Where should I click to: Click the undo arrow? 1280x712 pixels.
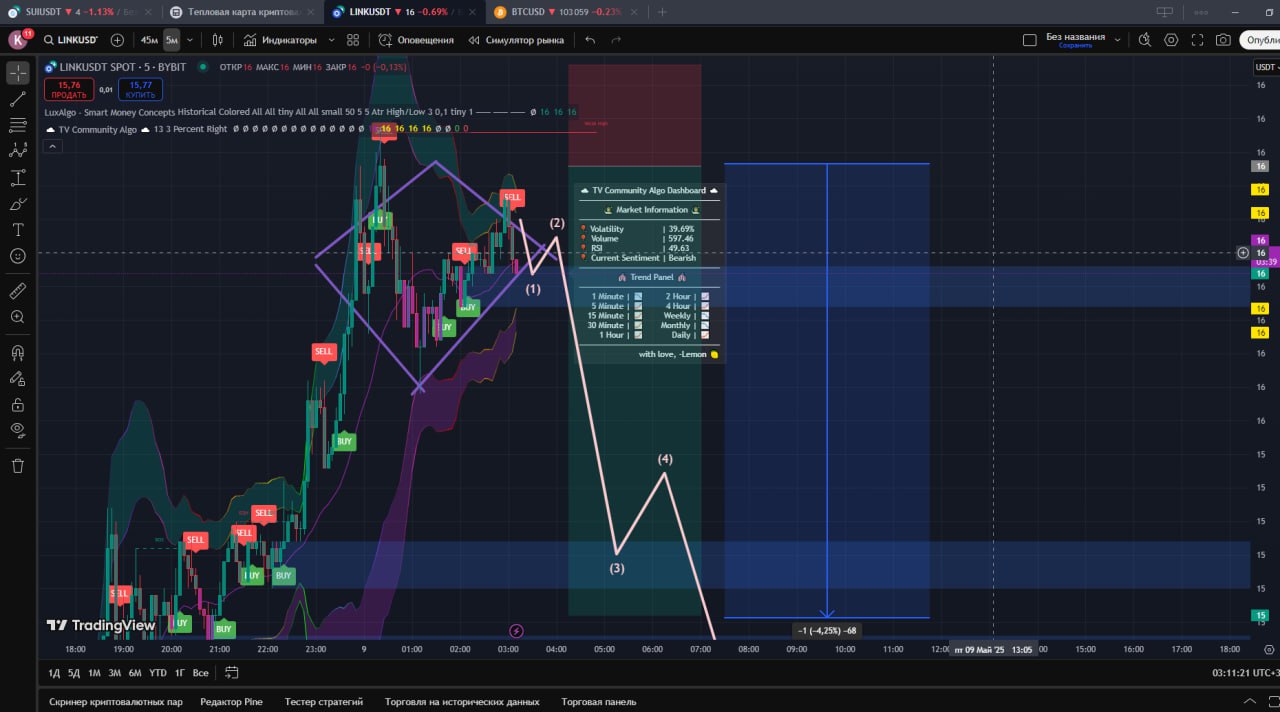[590, 40]
